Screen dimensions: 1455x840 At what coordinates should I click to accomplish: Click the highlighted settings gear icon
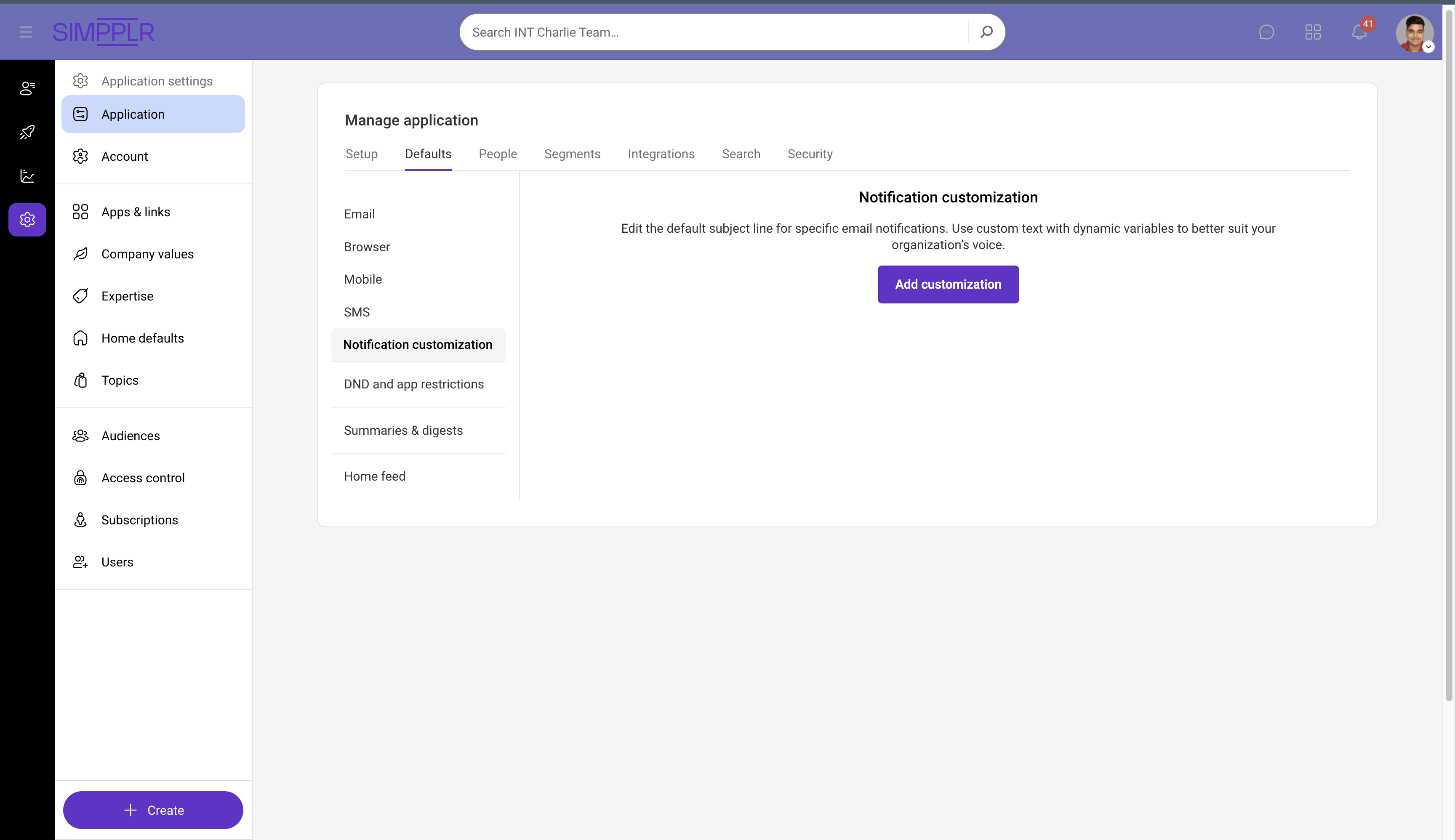pyautogui.click(x=27, y=219)
